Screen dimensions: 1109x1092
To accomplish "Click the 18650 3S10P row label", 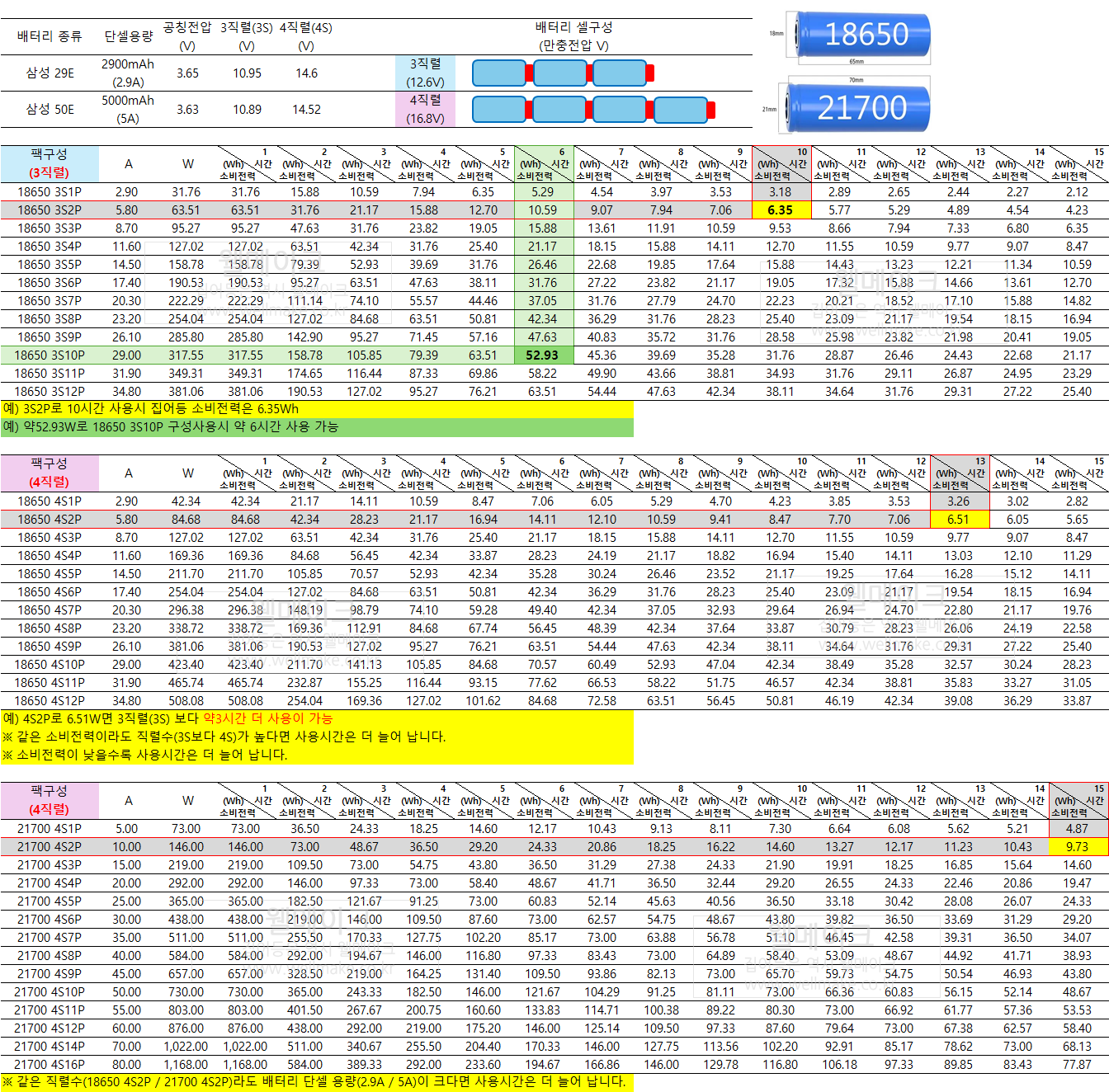I will [x=50, y=355].
